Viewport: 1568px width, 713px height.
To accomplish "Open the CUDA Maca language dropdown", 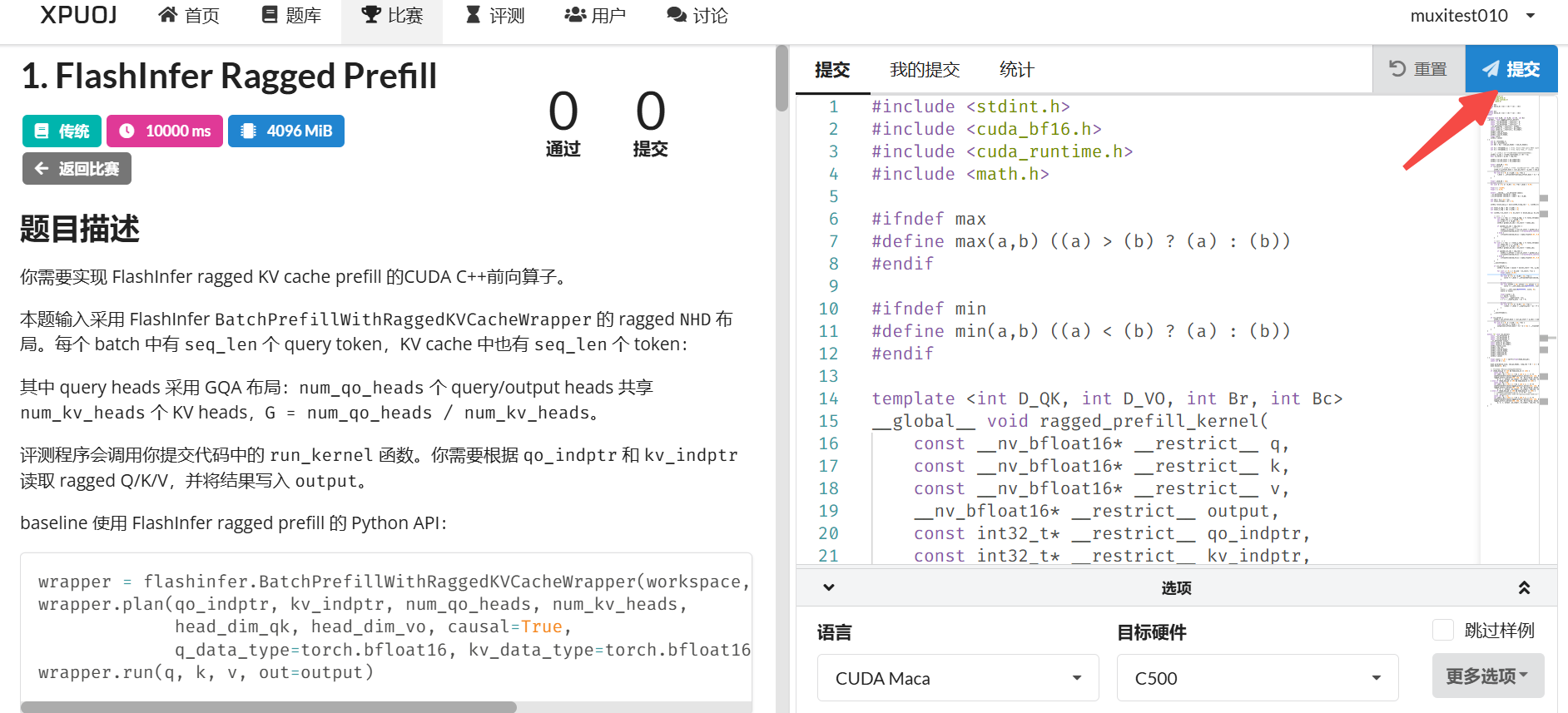I will [x=958, y=678].
